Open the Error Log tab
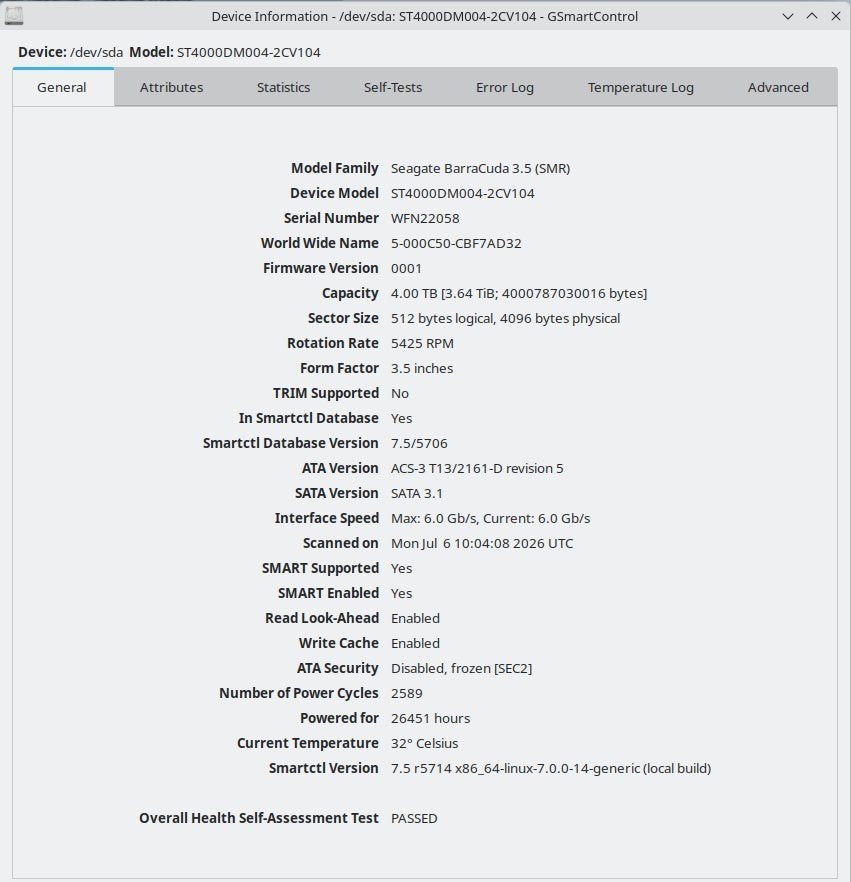851x882 pixels. (x=505, y=87)
